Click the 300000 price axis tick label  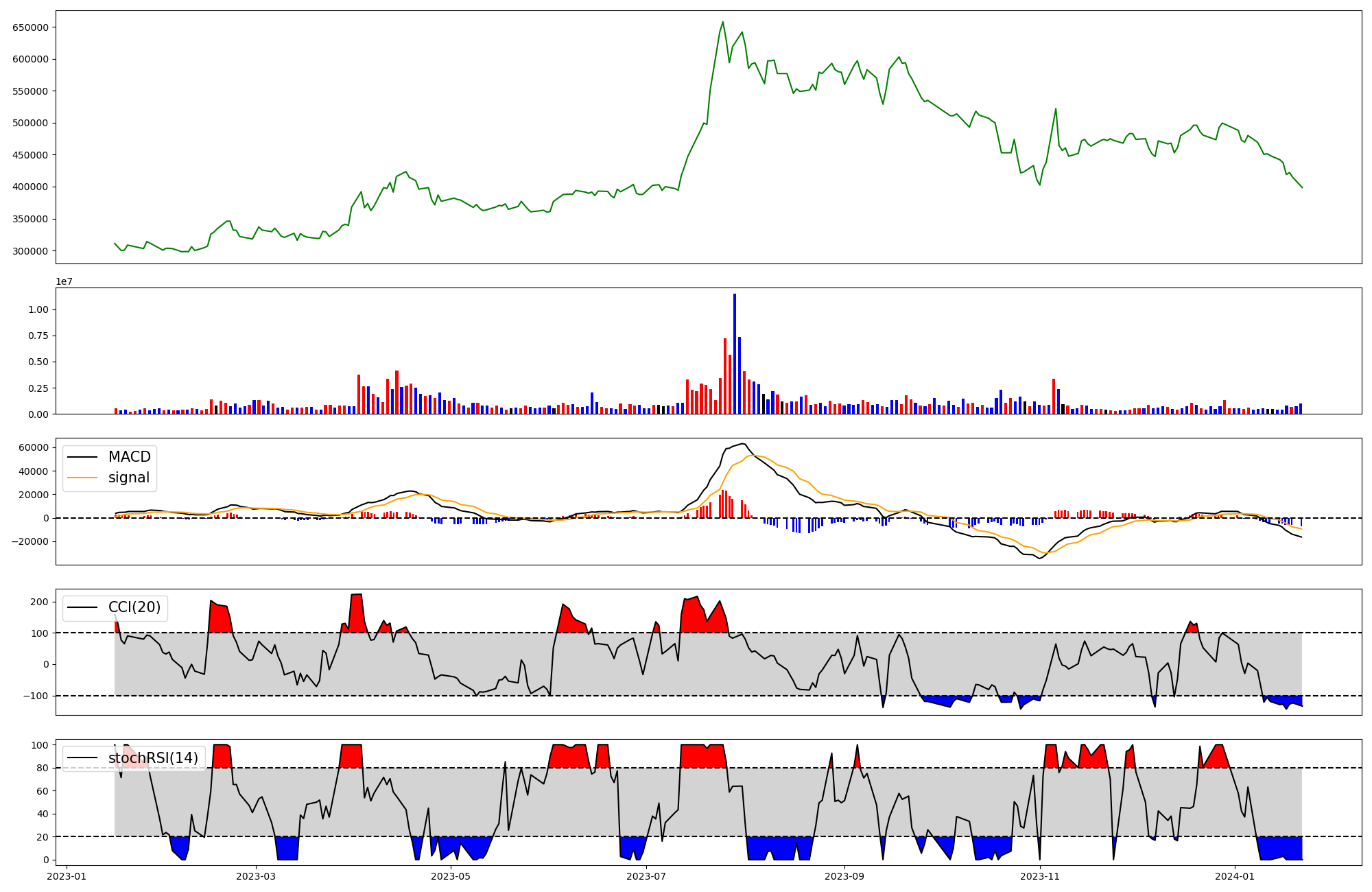coord(30,251)
